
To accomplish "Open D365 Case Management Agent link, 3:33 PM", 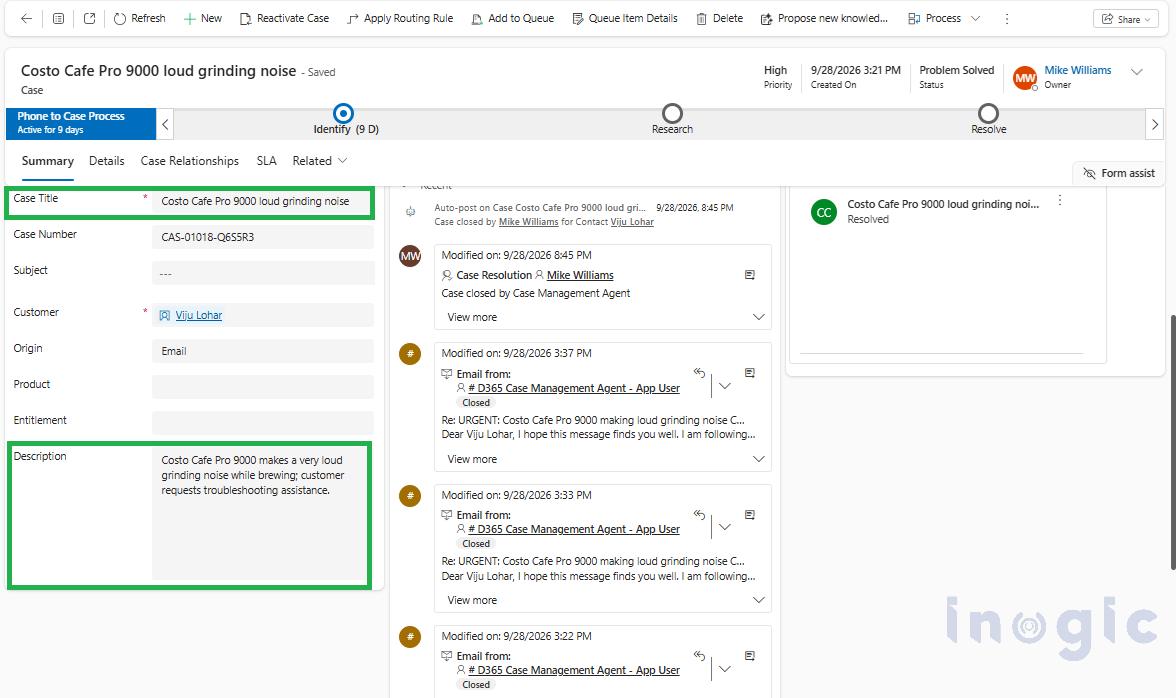I will click(x=574, y=529).
